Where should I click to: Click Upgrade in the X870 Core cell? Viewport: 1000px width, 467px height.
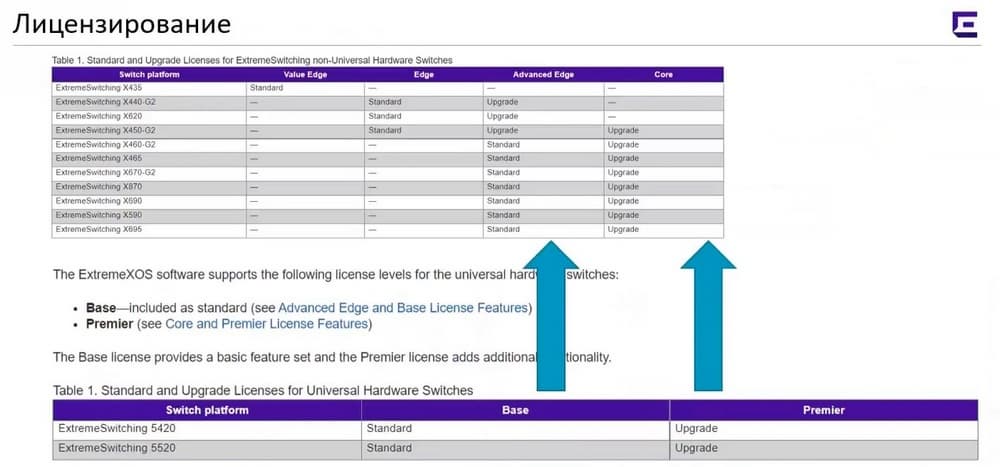coord(623,187)
